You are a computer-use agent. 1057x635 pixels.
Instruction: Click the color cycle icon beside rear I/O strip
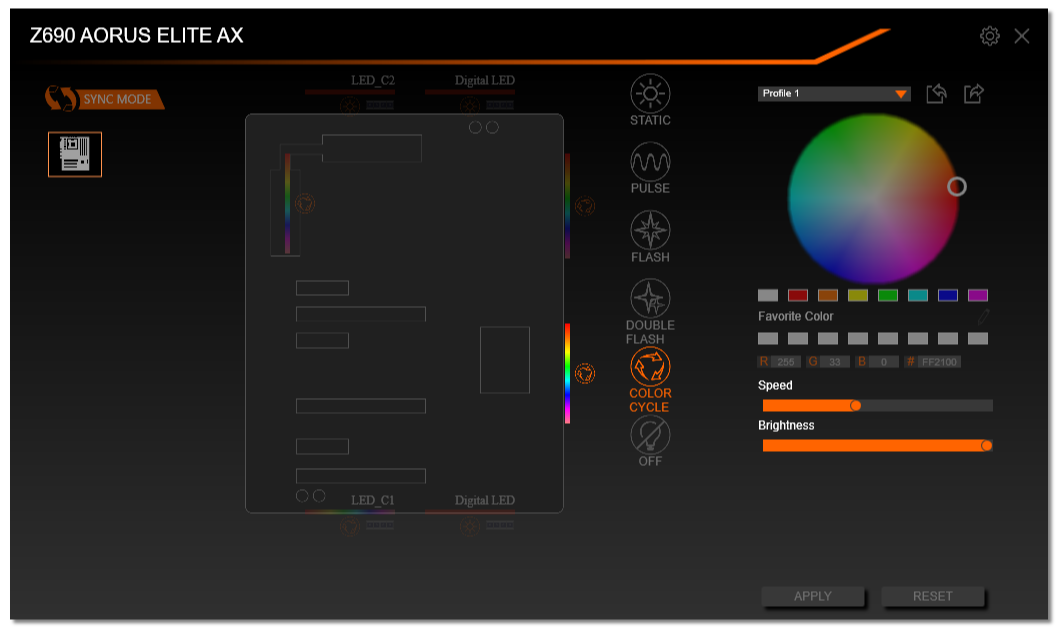305,204
